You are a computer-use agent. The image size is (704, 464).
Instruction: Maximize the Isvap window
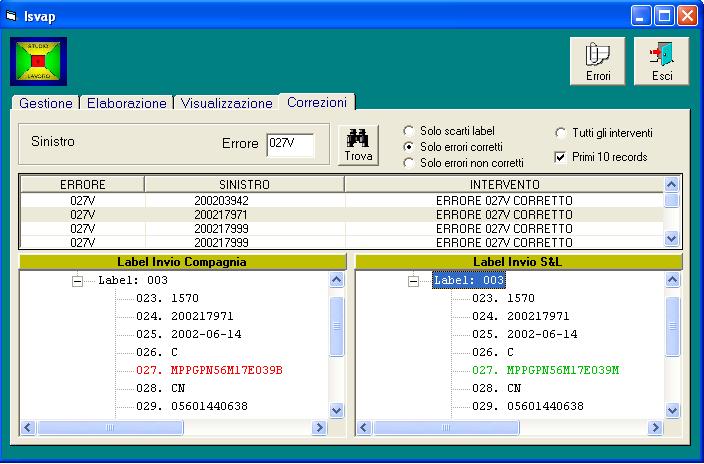[664, 17]
